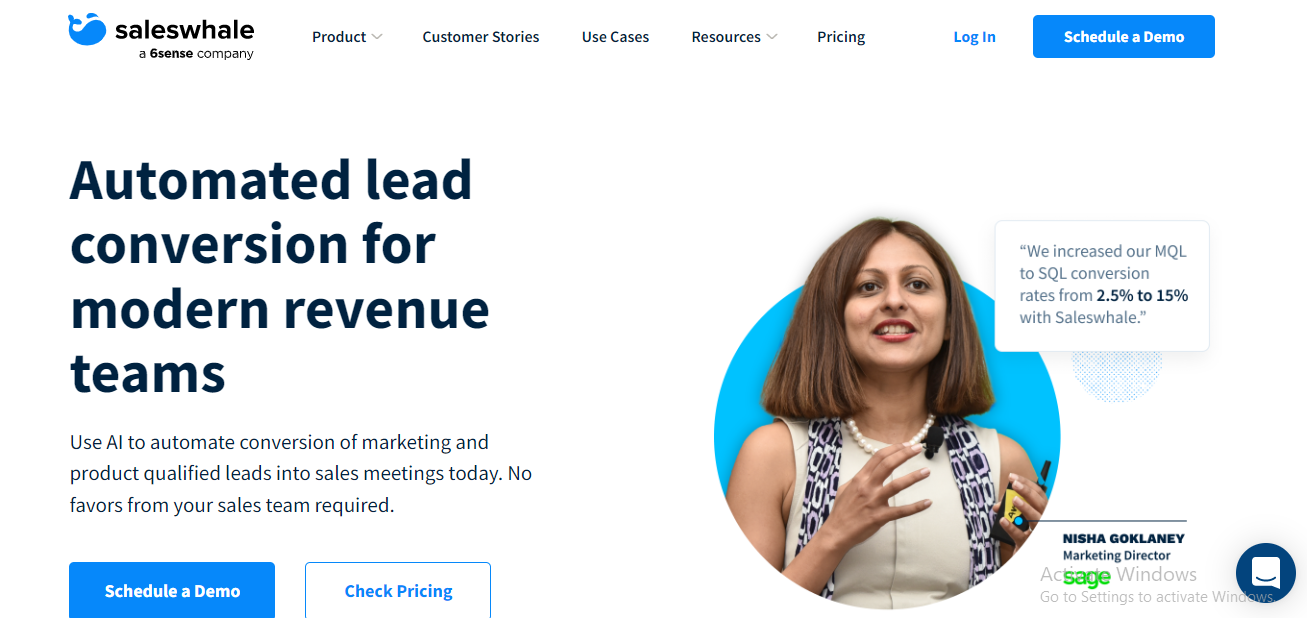
Task: Click the MQL to SQL testimonial card
Action: (x=1102, y=285)
